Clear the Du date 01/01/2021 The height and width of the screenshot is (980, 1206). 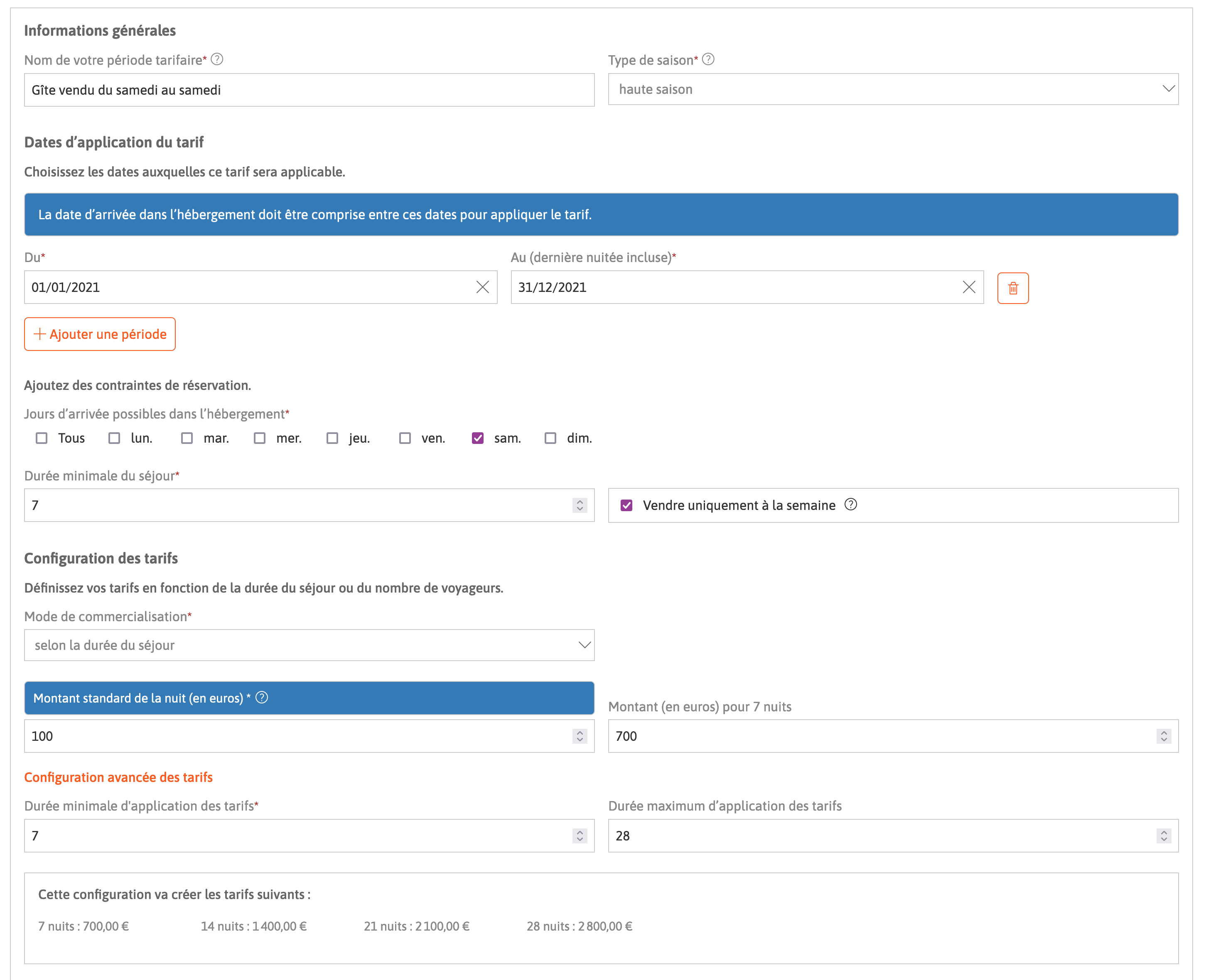pyautogui.click(x=483, y=287)
